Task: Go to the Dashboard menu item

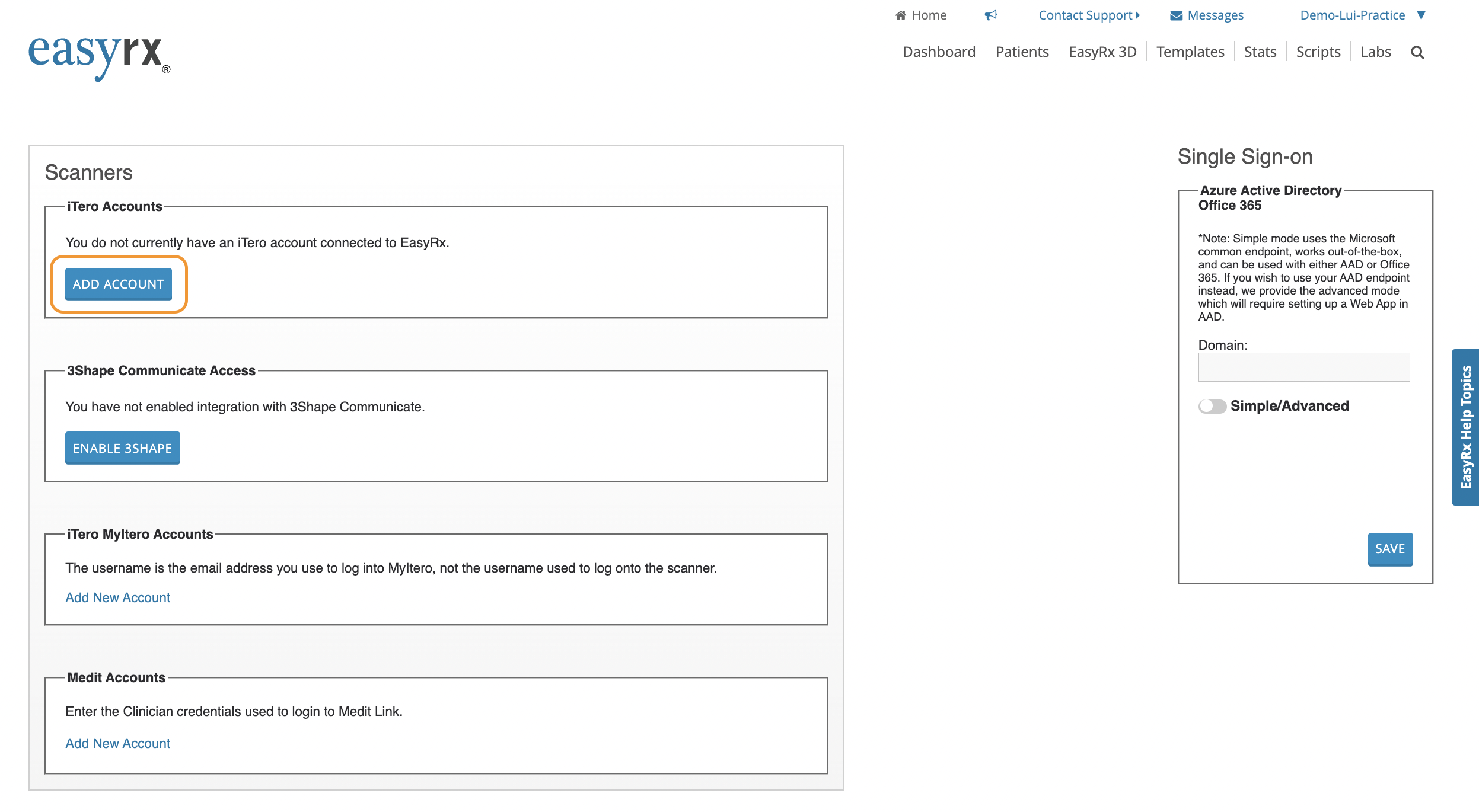Action: pyautogui.click(x=939, y=52)
